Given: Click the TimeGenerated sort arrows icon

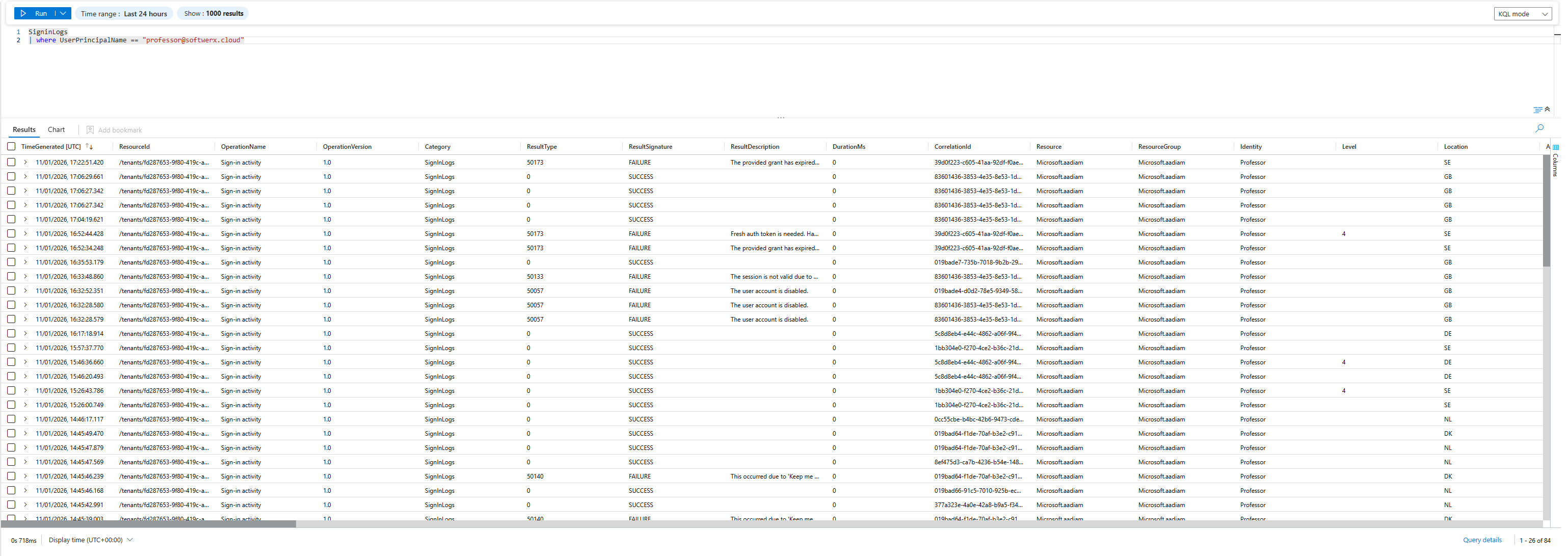Looking at the screenshot, I should (90, 147).
